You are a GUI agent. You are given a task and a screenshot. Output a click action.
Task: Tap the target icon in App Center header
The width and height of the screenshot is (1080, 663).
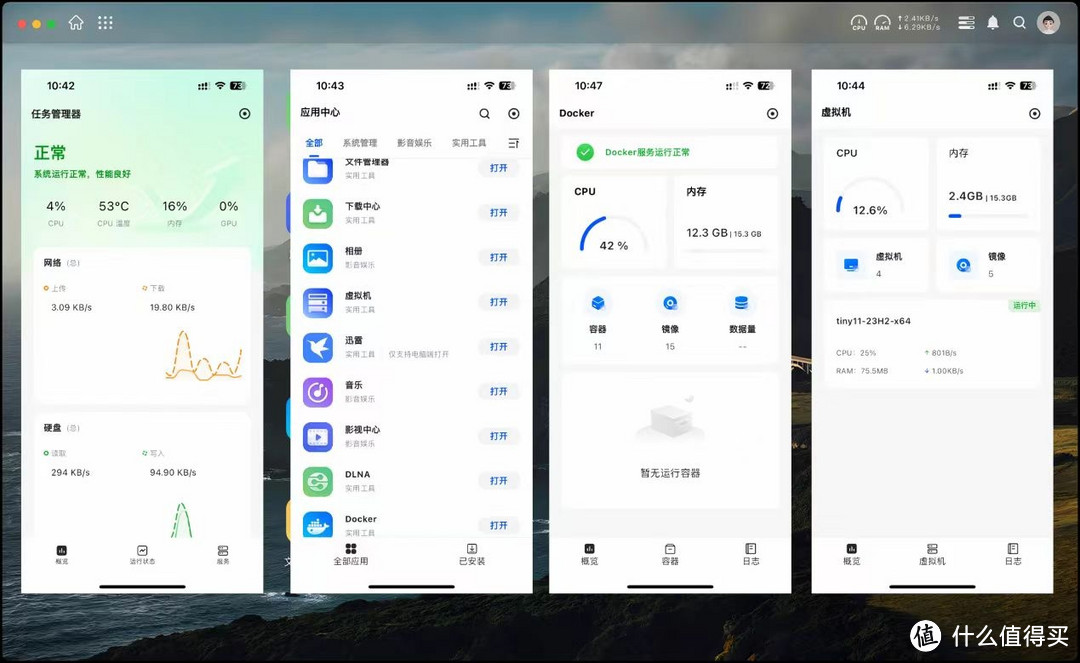[514, 114]
